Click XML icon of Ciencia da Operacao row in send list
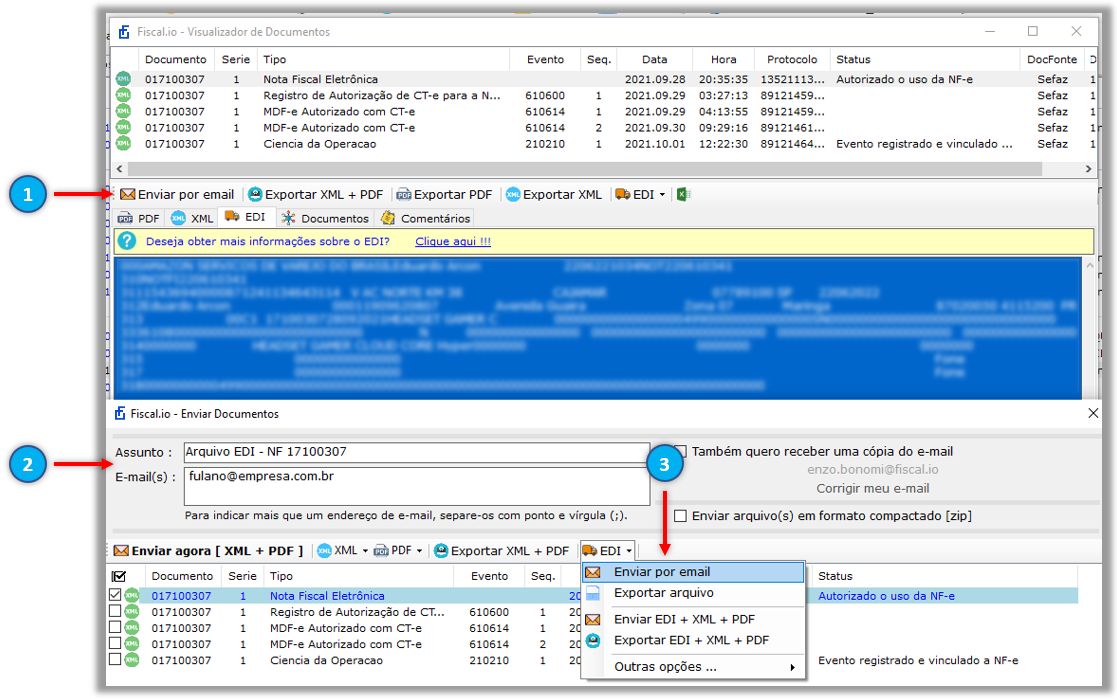 (x=132, y=660)
